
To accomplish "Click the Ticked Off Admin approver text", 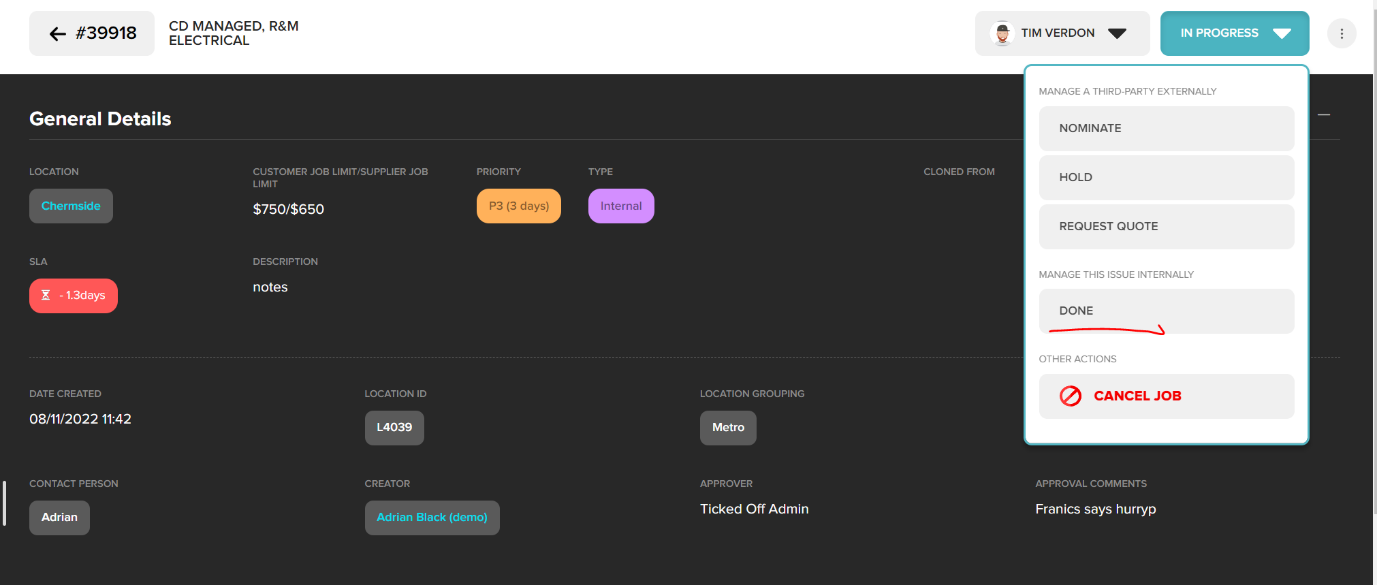I will tap(754, 509).
